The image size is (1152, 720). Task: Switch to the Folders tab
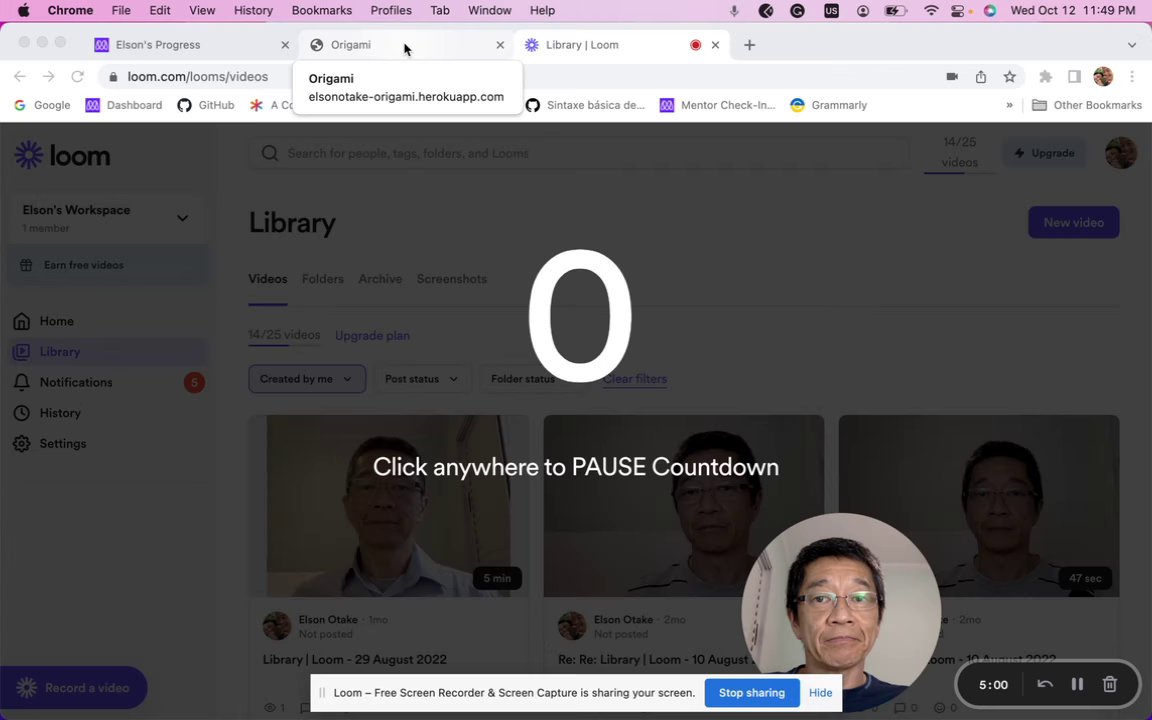[323, 279]
